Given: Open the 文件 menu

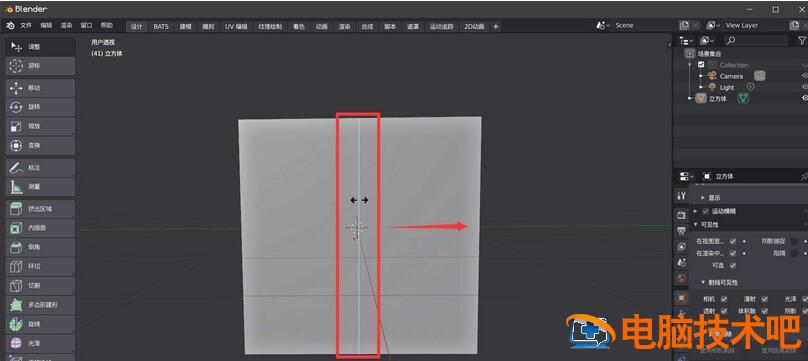Looking at the screenshot, I should 26,26.
